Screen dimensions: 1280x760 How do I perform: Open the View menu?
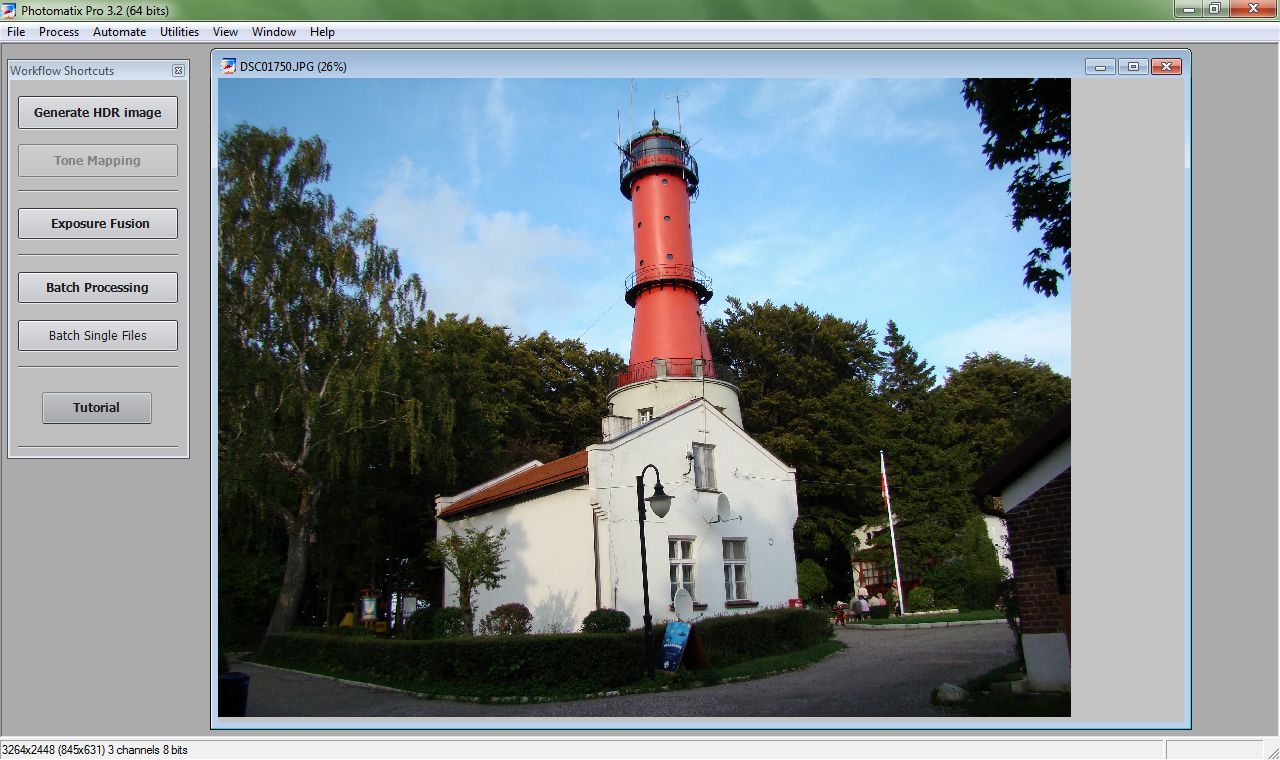pyautogui.click(x=225, y=32)
